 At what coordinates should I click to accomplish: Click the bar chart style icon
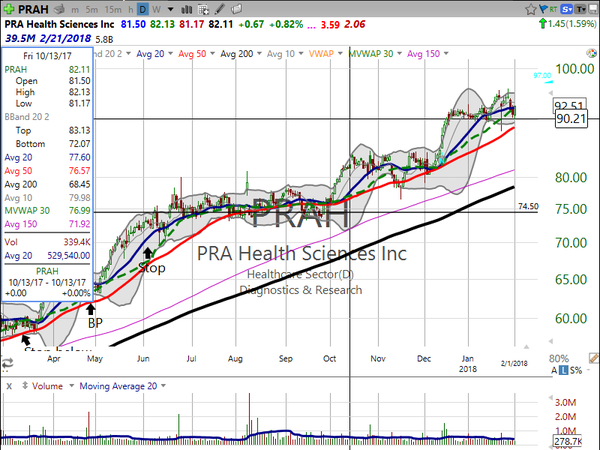pos(187,9)
